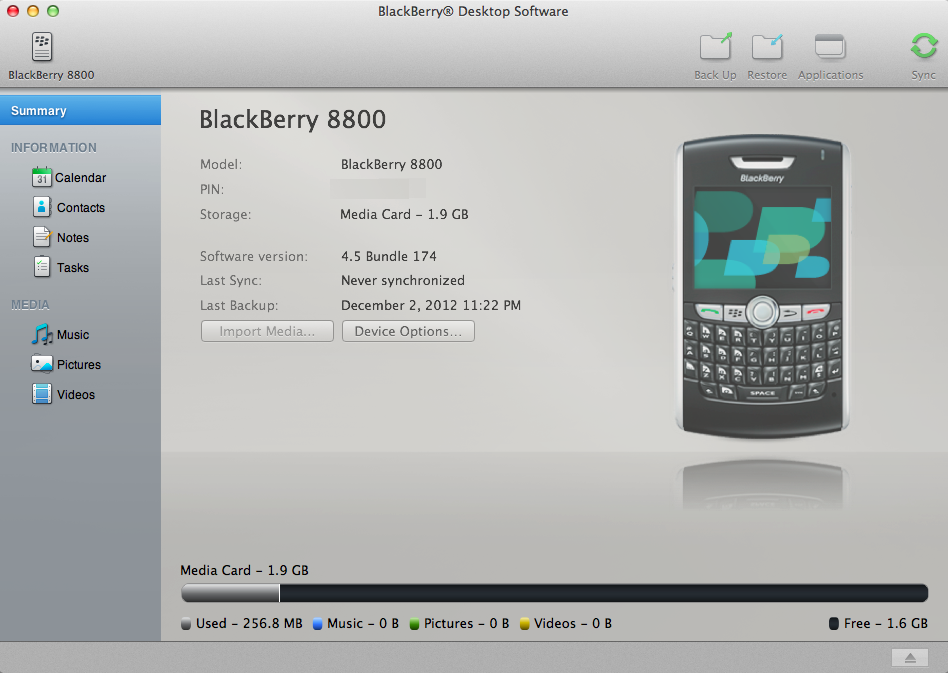
Task: Click the INFORMATION section header
Action: click(x=54, y=148)
